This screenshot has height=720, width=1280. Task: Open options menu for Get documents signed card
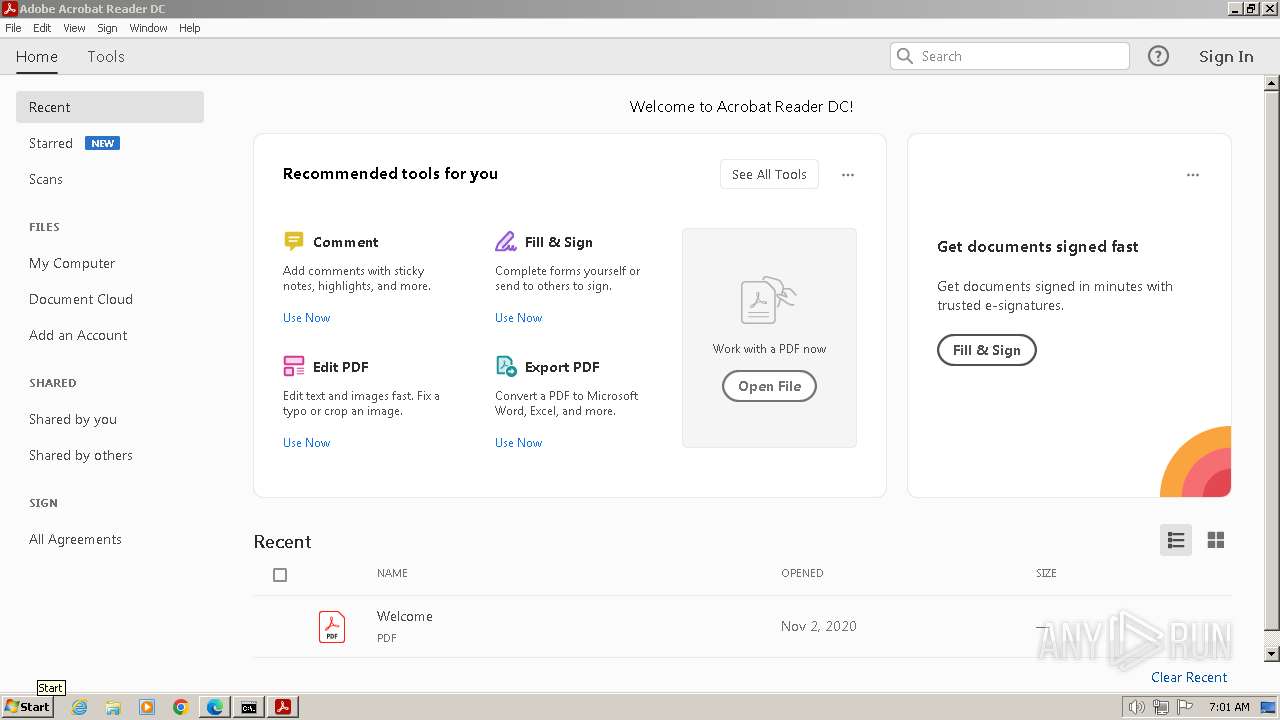1193,175
